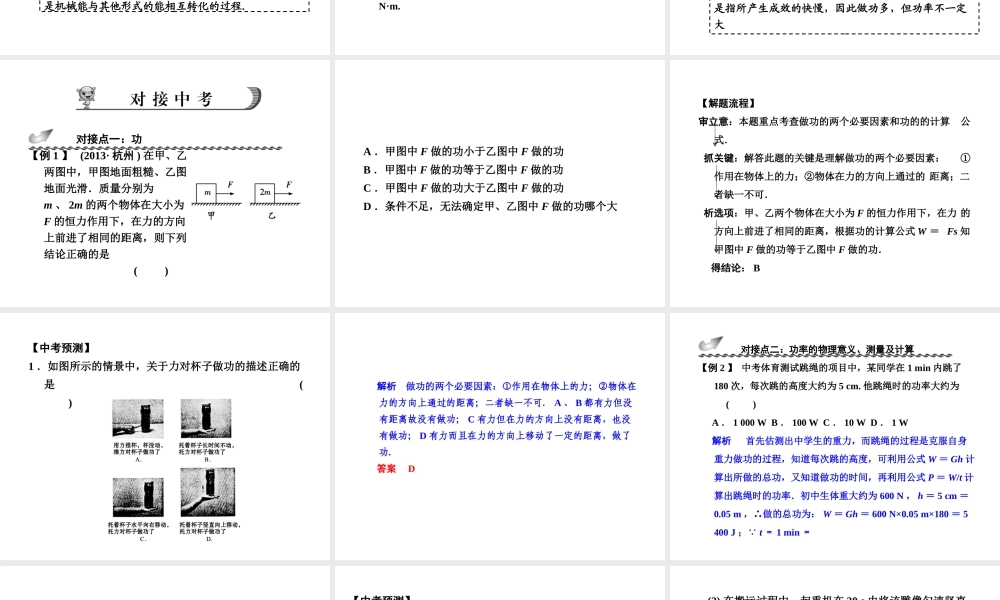The height and width of the screenshot is (600, 1000).
Task: Select the 对接中考 section heading
Action: tap(171, 99)
